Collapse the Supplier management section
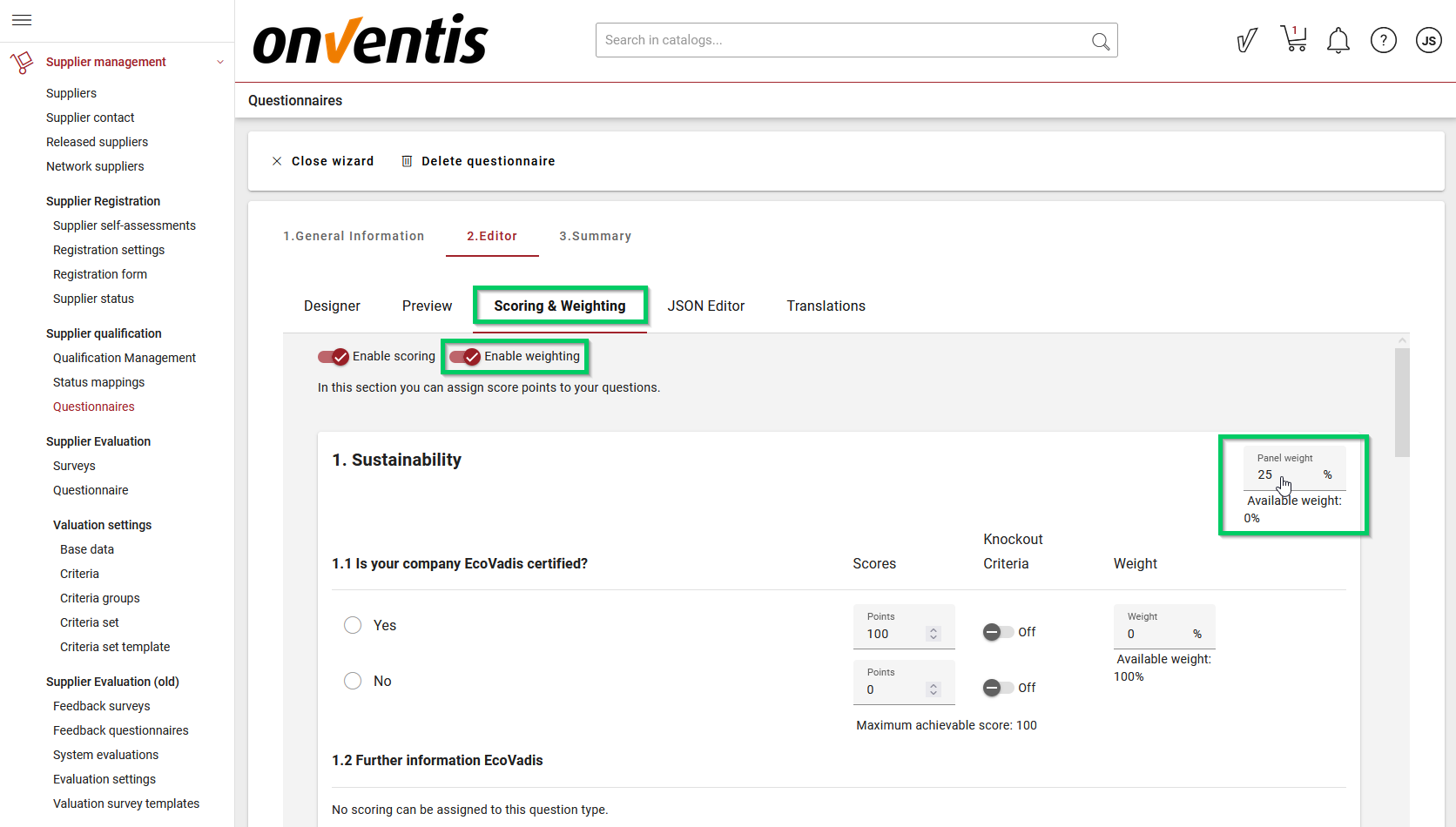Screen dimensions: 1456x827 (220, 62)
